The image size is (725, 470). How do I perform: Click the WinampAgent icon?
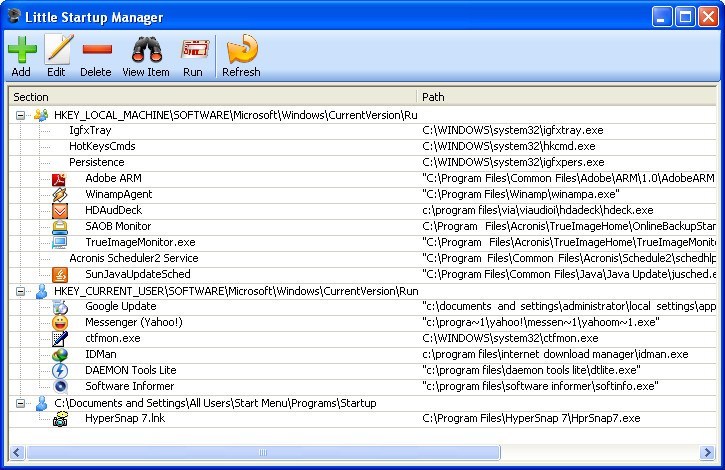pos(59,195)
